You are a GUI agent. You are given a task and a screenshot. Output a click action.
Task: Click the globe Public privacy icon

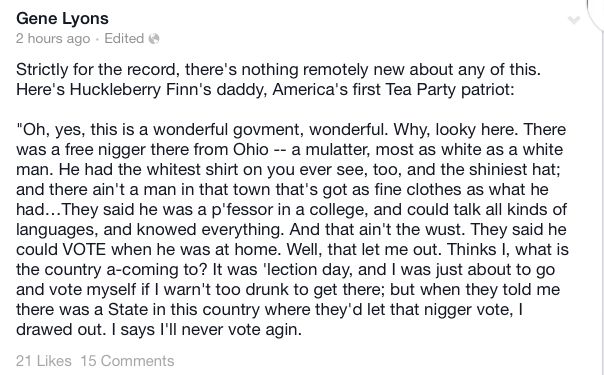point(154,39)
